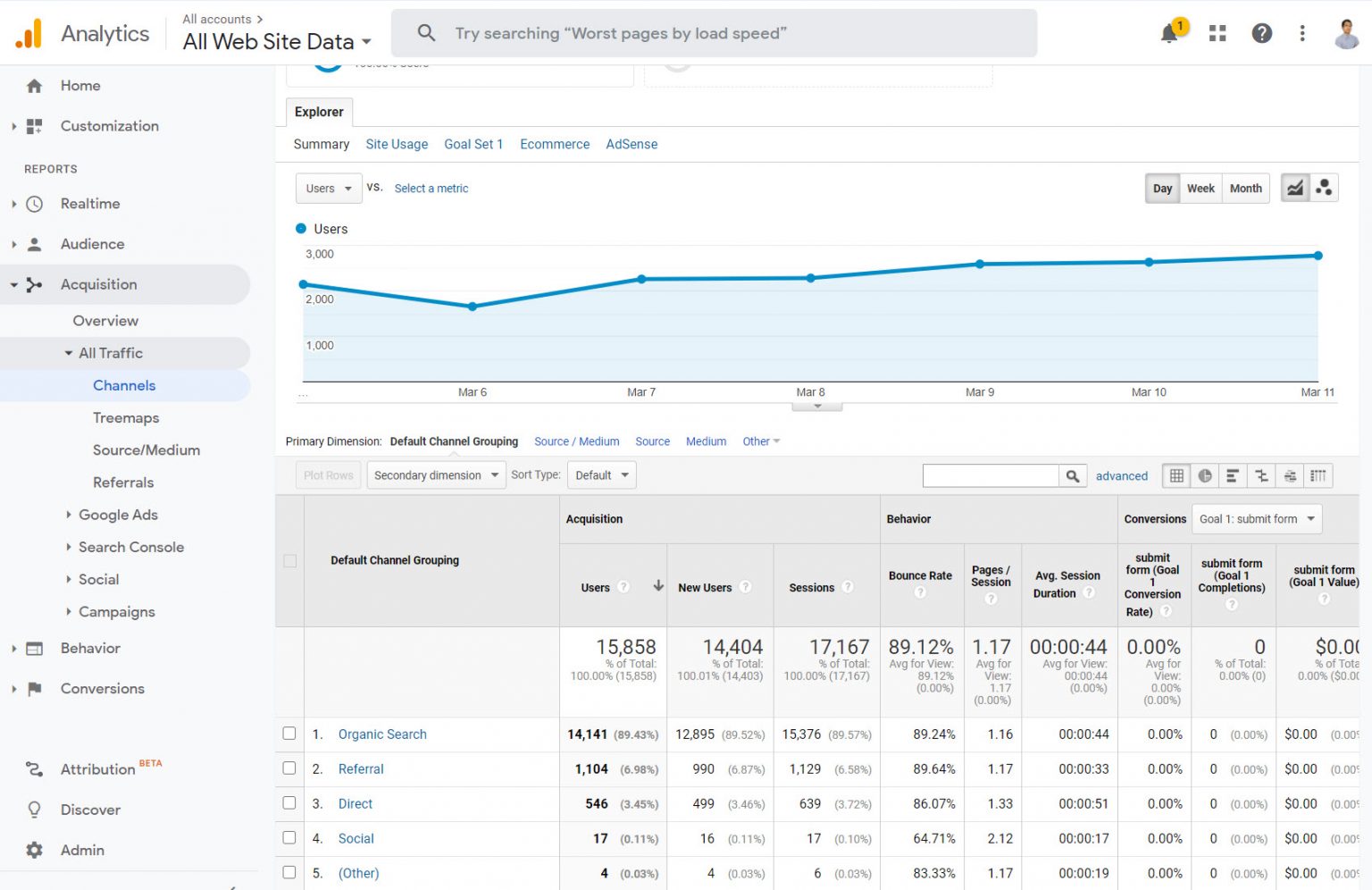
Task: Open the Audience report section
Action: [x=91, y=244]
